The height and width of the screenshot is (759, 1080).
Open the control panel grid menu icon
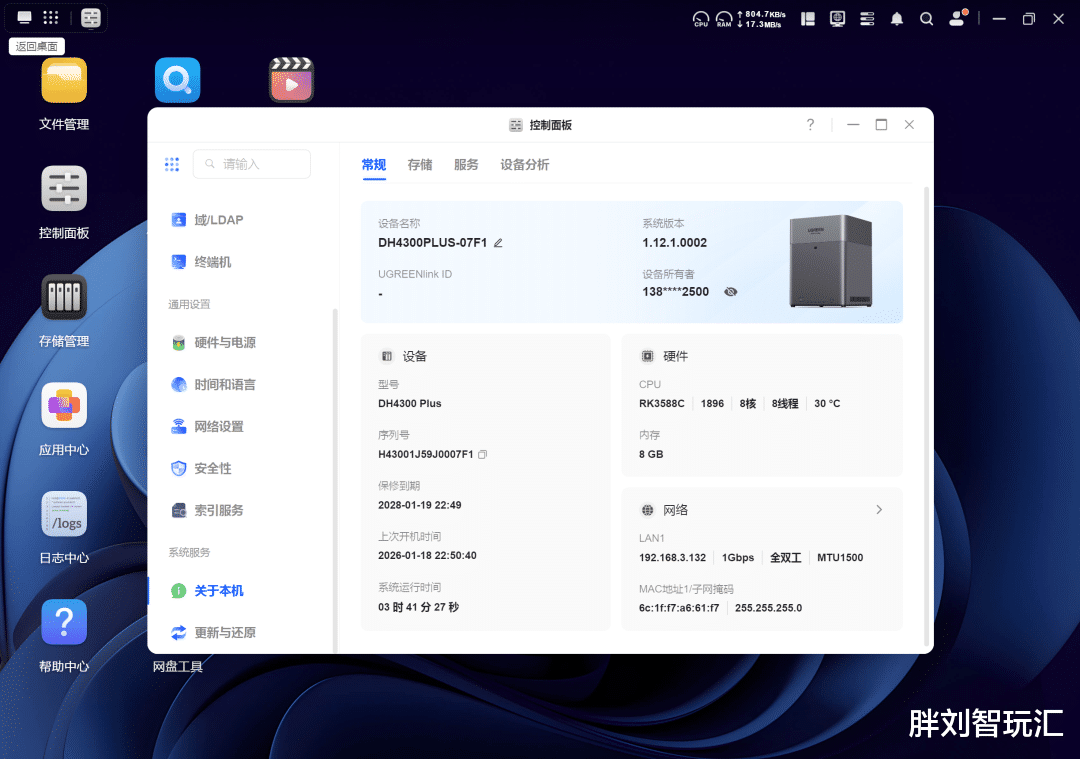tap(172, 164)
